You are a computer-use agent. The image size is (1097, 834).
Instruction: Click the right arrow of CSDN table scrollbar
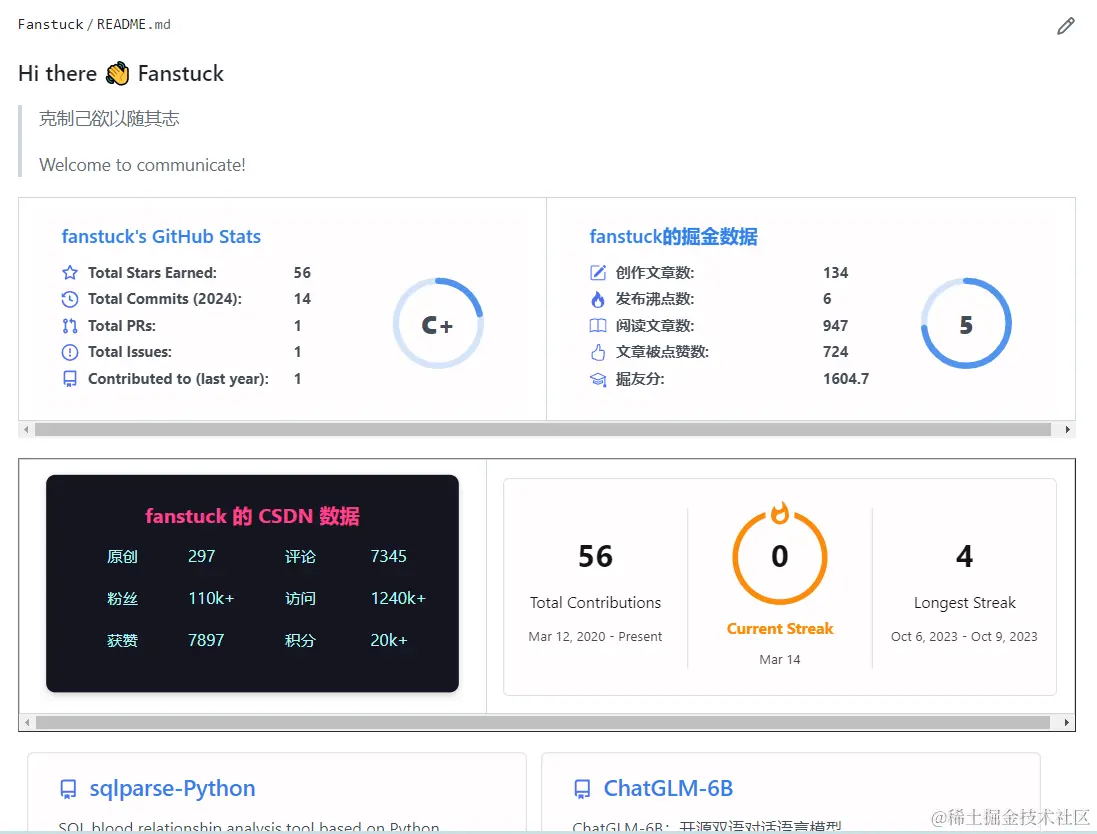[x=1066, y=722]
